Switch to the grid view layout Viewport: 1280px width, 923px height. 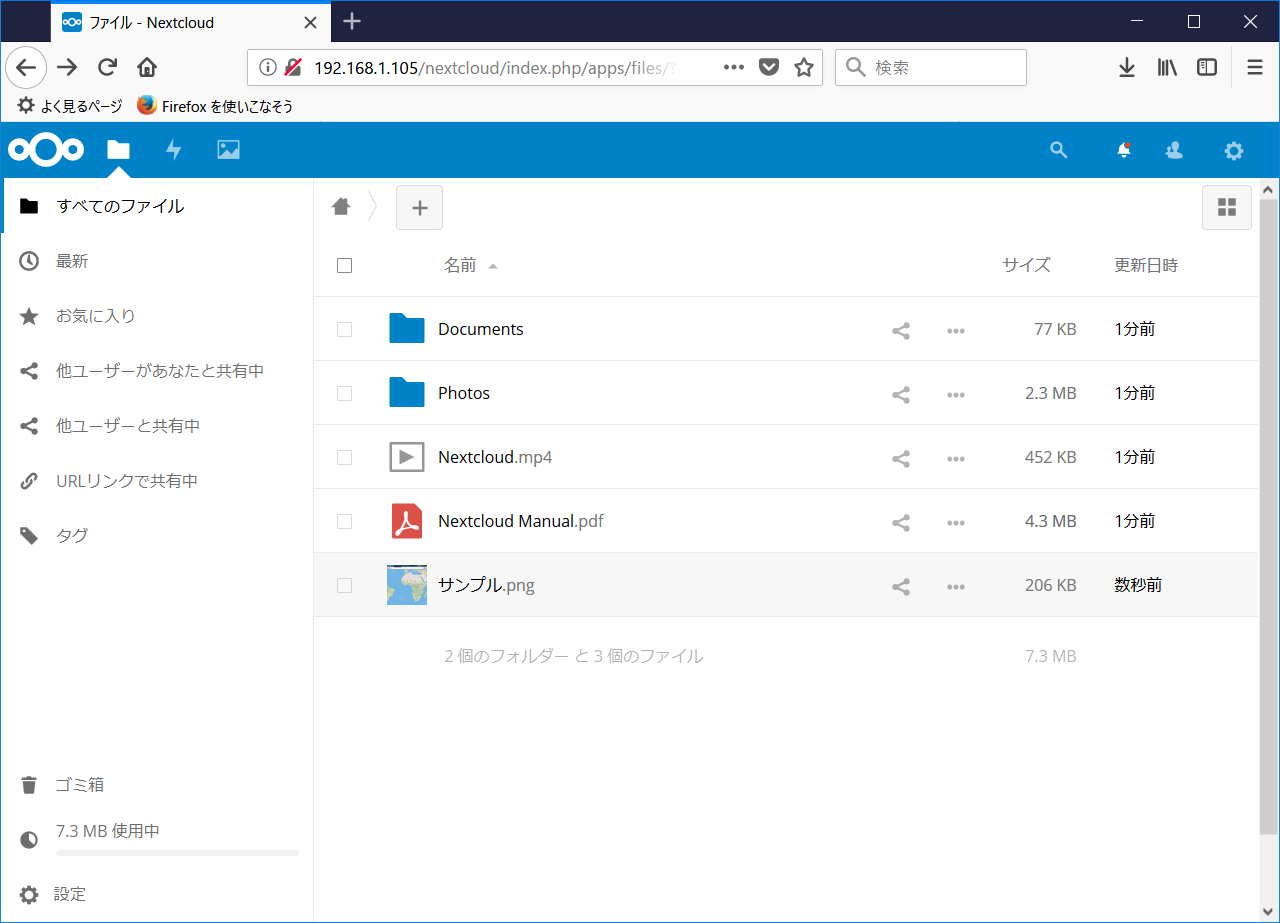[1227, 207]
